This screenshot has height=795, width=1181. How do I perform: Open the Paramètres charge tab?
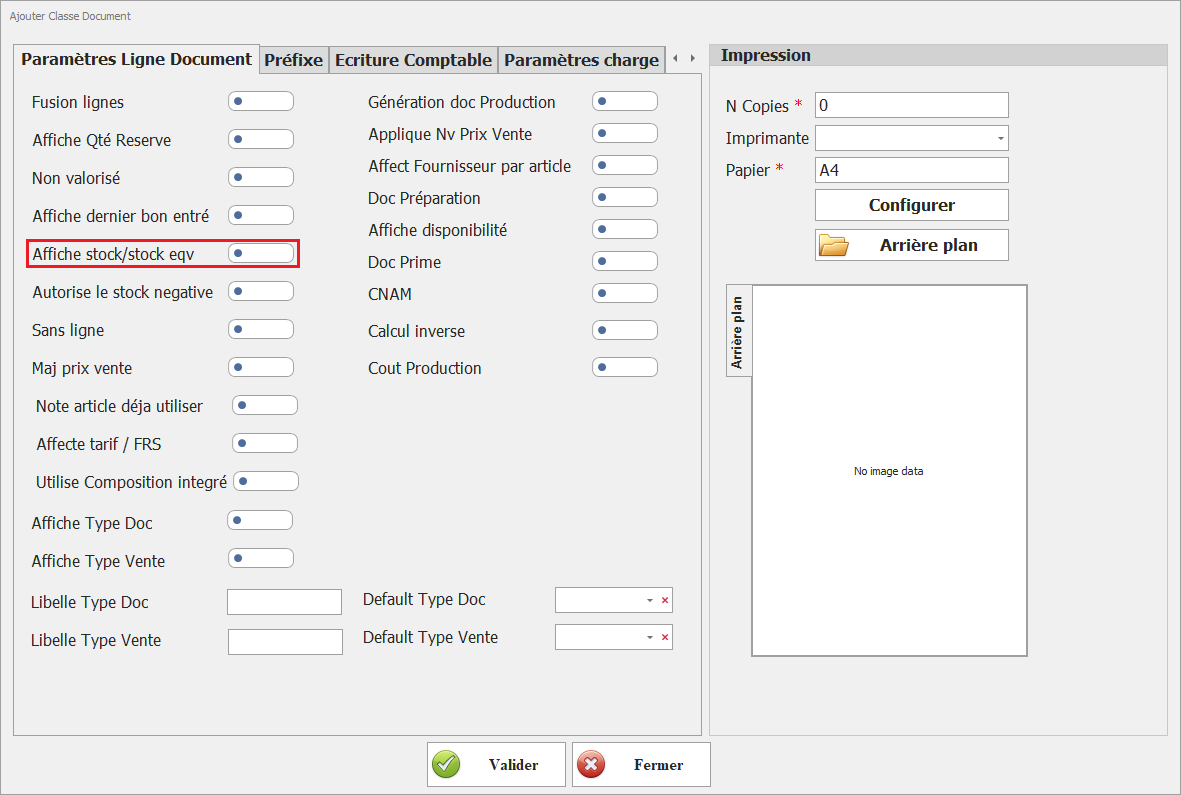[x=581, y=59]
